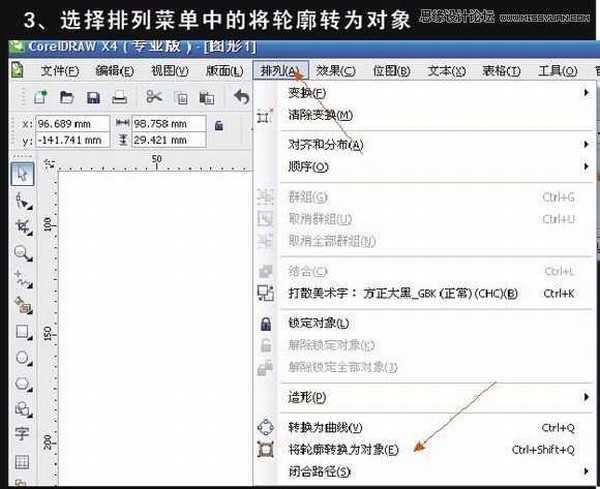Toggle the lock ratio padlock icon
The height and width of the screenshot is (489, 600).
tap(219, 125)
